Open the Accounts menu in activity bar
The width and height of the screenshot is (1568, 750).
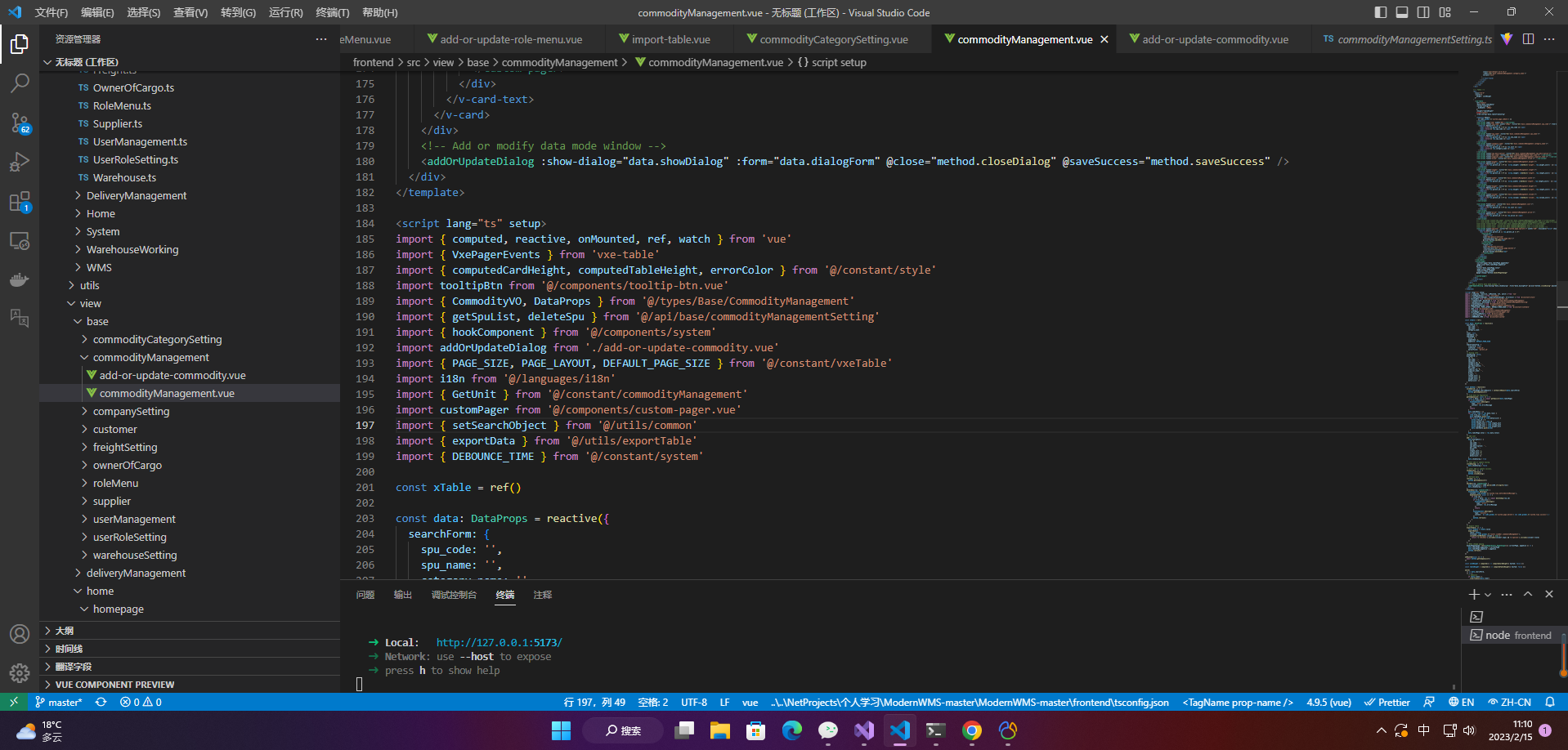pyautogui.click(x=20, y=634)
